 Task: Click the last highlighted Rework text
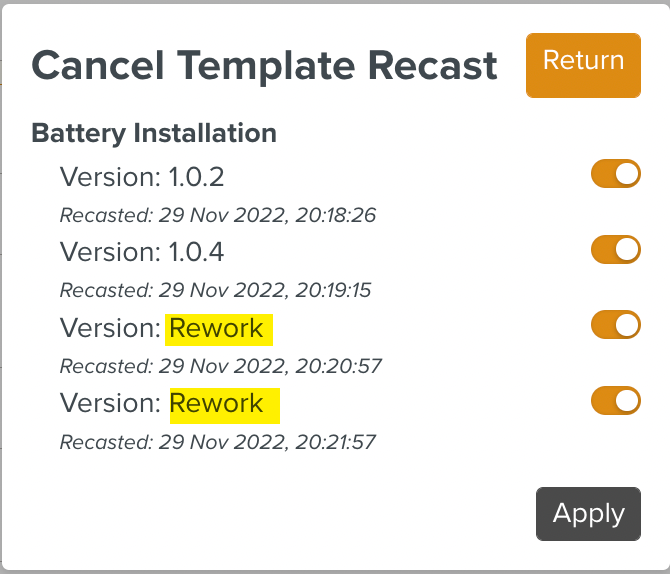(x=217, y=403)
